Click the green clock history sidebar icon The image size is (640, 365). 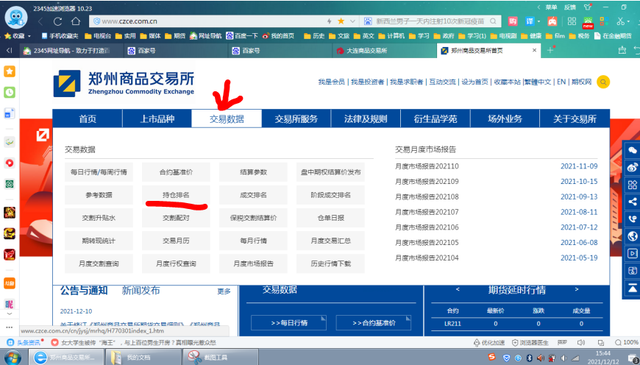click(9, 93)
